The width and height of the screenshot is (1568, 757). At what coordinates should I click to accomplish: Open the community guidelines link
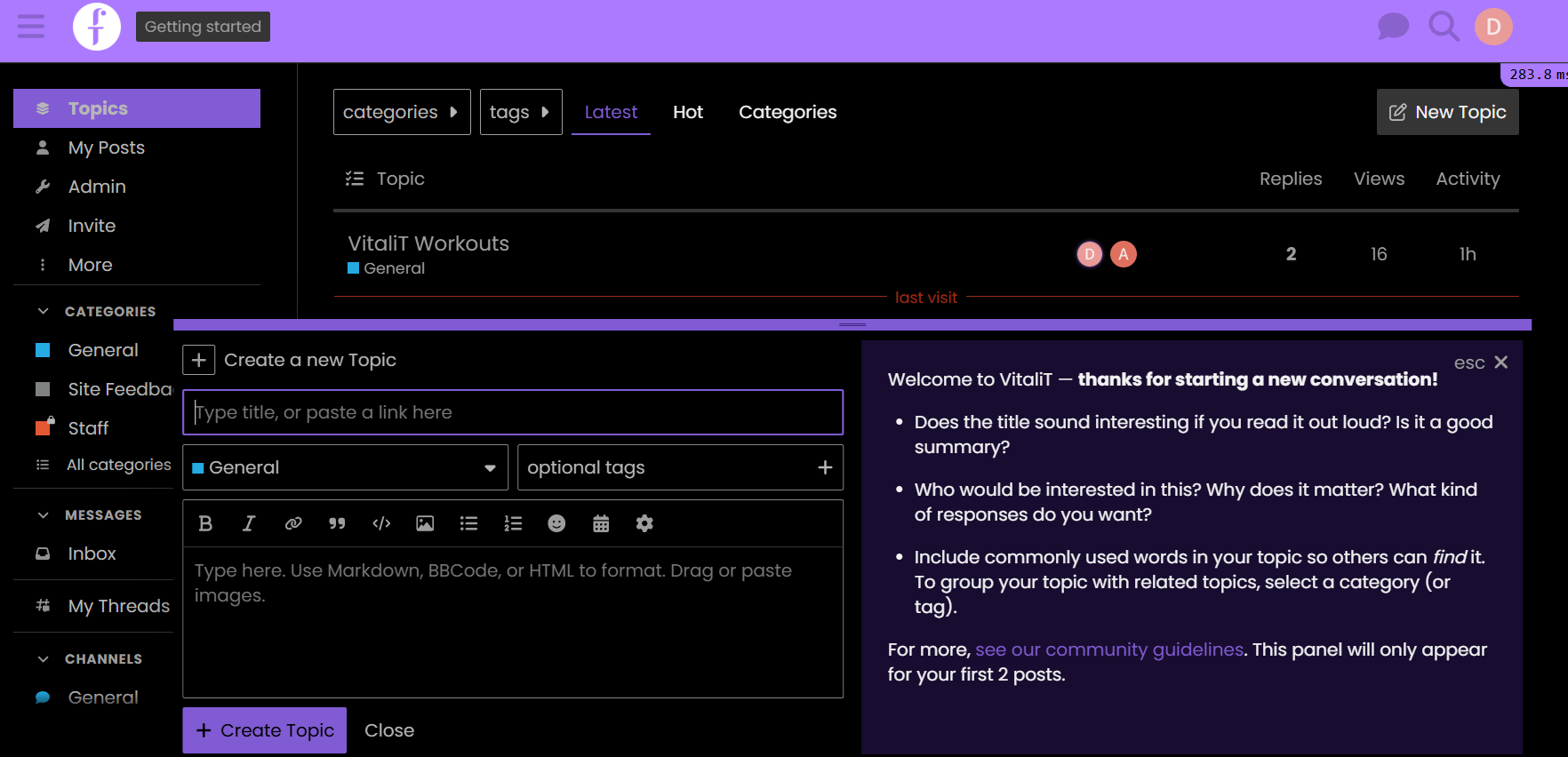click(1108, 649)
